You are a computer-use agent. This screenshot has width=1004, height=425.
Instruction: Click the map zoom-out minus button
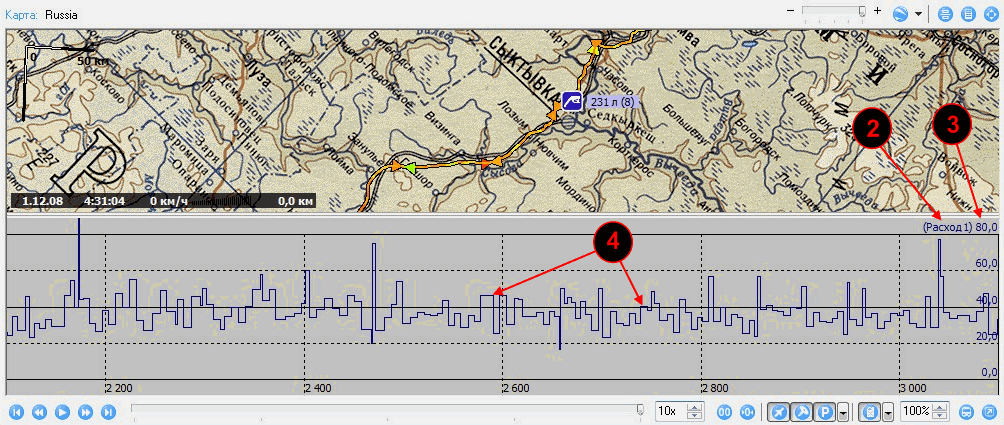click(791, 11)
